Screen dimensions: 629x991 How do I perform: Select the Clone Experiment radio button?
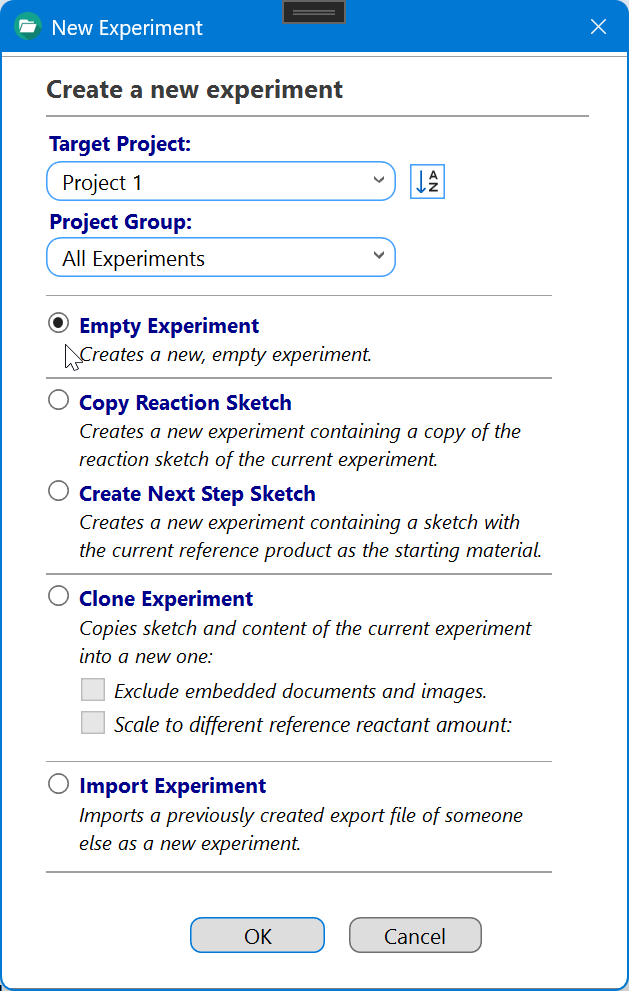tap(59, 597)
